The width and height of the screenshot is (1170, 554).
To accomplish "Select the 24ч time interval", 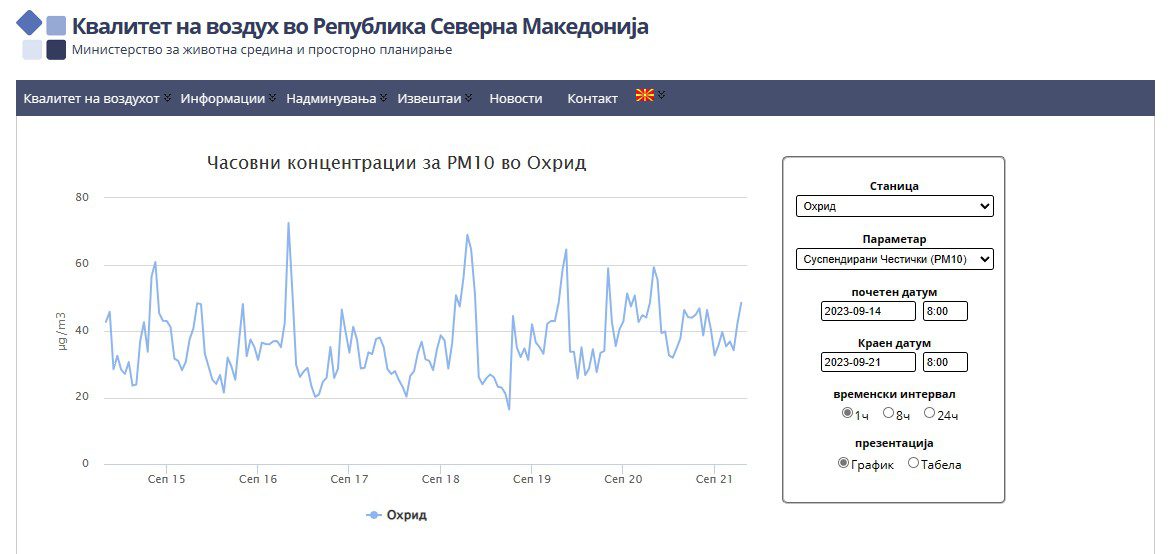I will tap(929, 413).
